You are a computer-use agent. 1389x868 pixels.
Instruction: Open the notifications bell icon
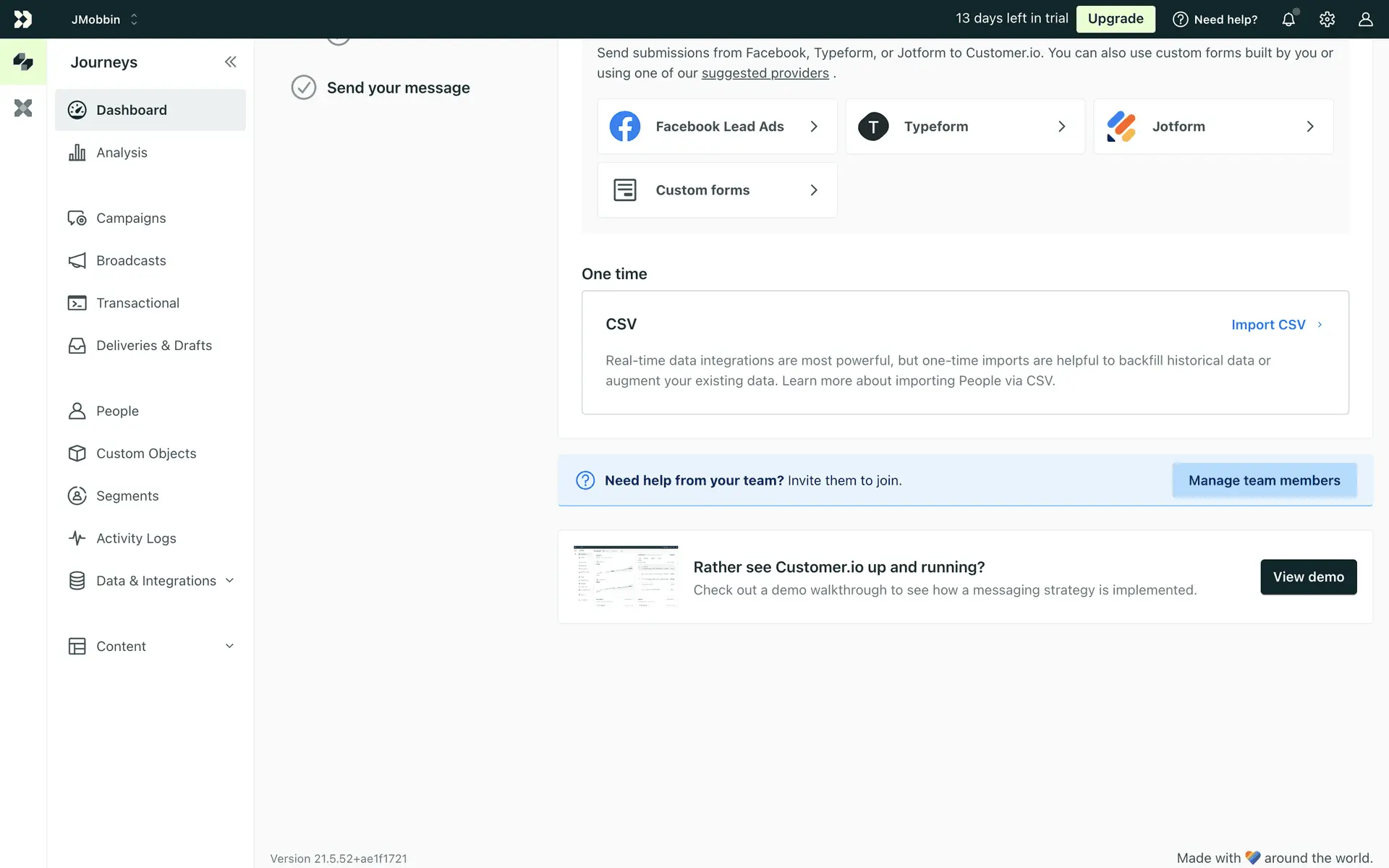coord(1288,20)
